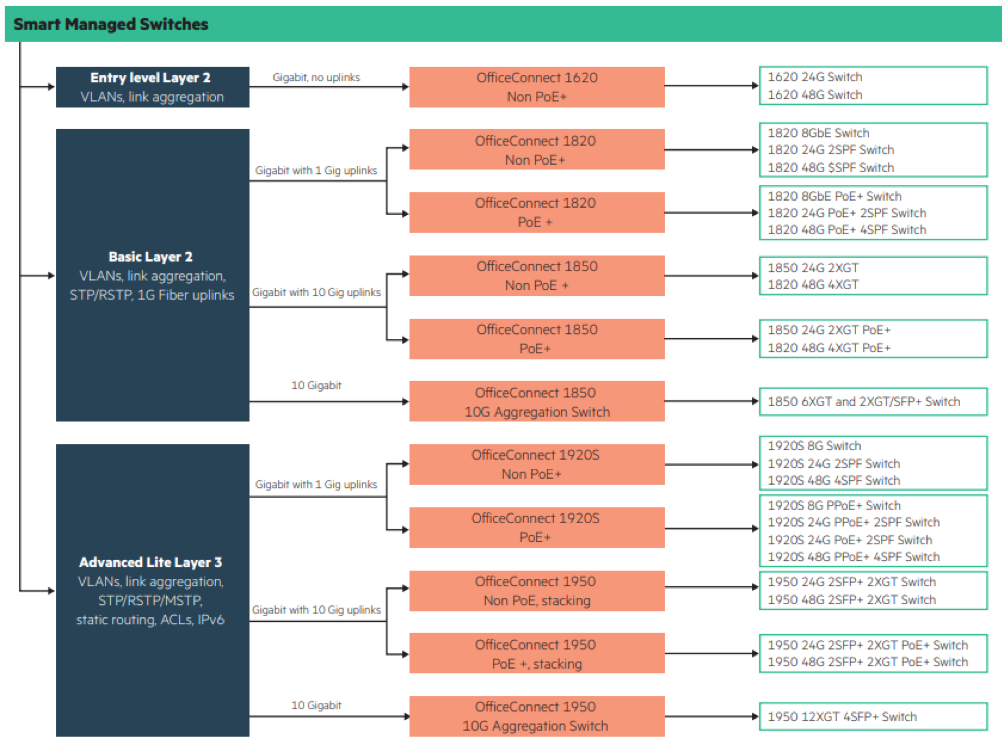Select the OfficeConnect 1820 PoE+ box

537,212
